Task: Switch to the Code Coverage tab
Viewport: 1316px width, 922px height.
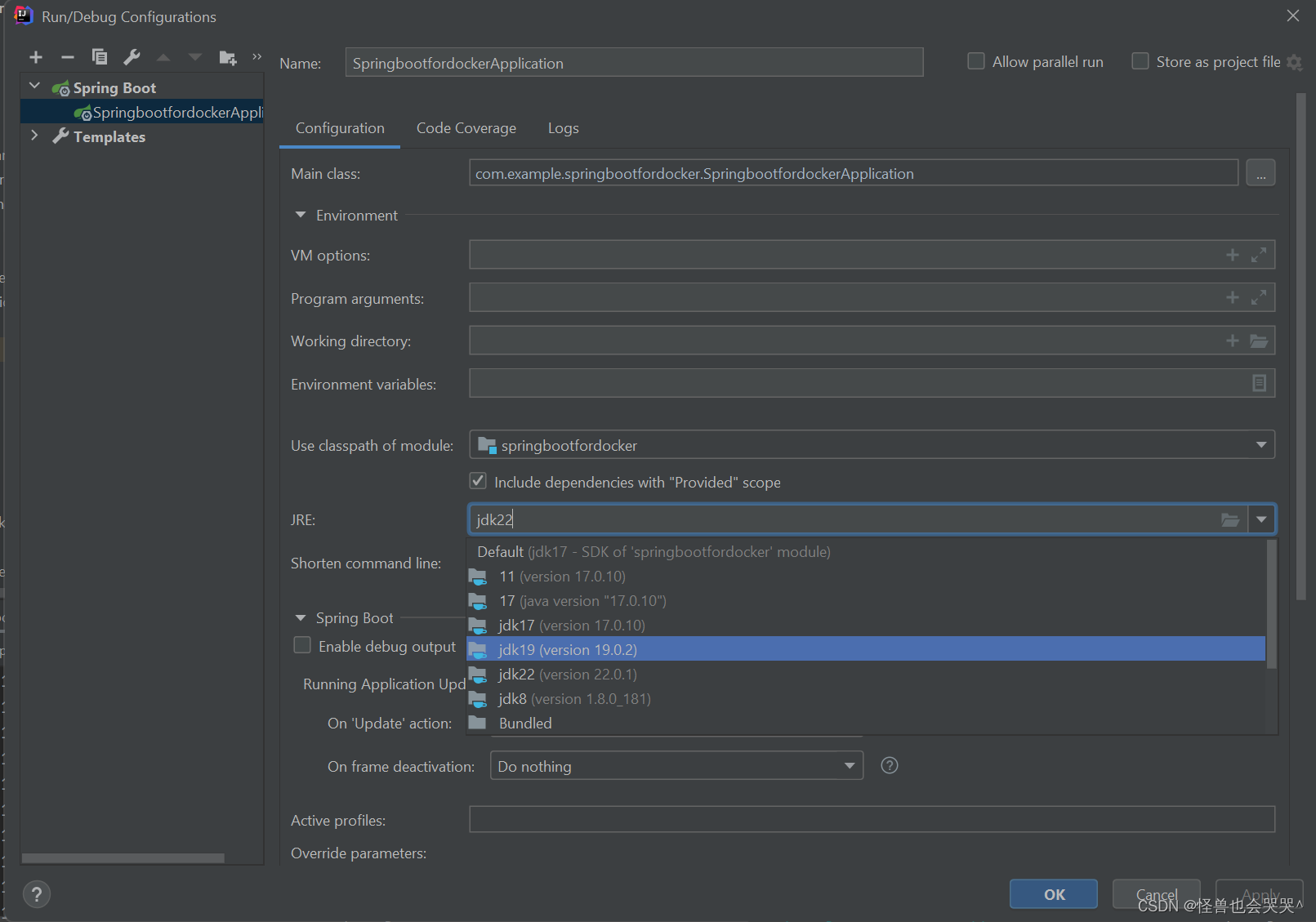Action: click(466, 128)
